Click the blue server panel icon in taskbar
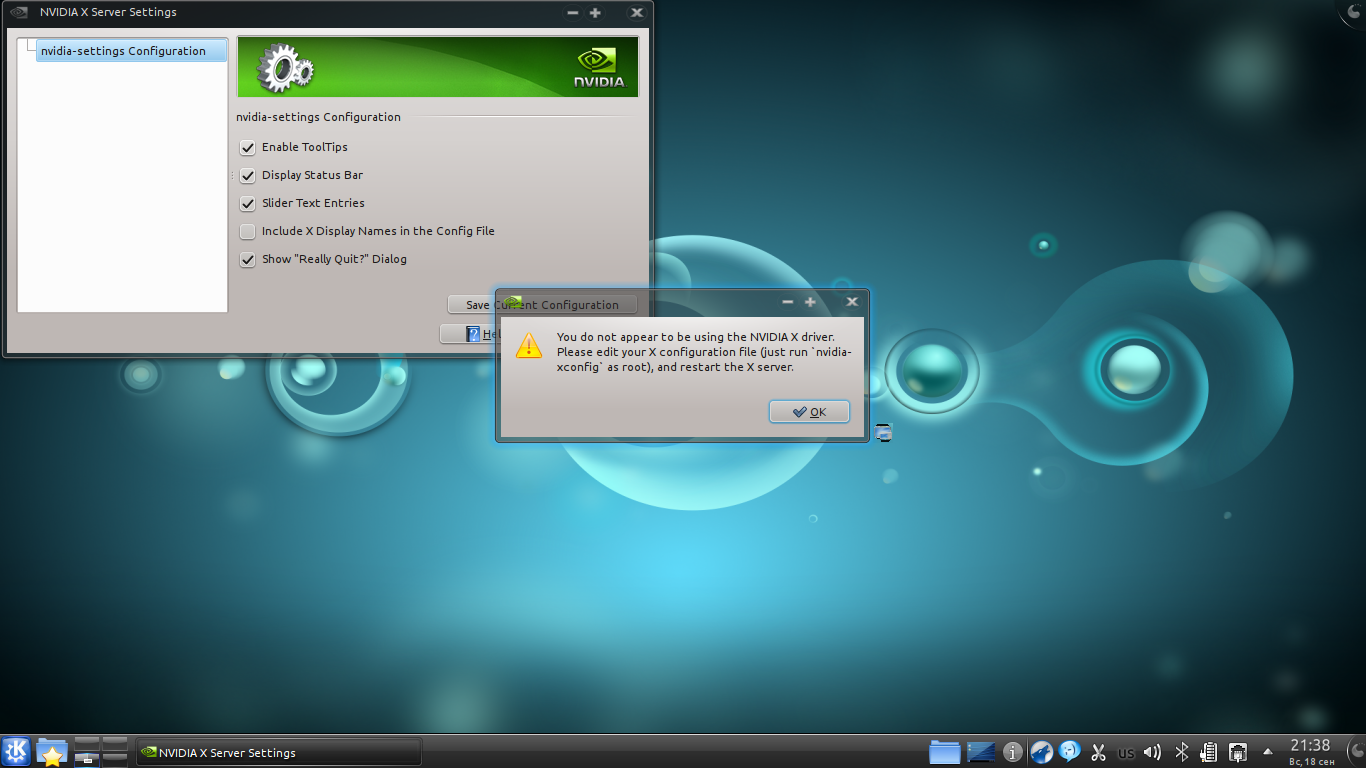Screen dimensions: 1366x768 (981, 752)
